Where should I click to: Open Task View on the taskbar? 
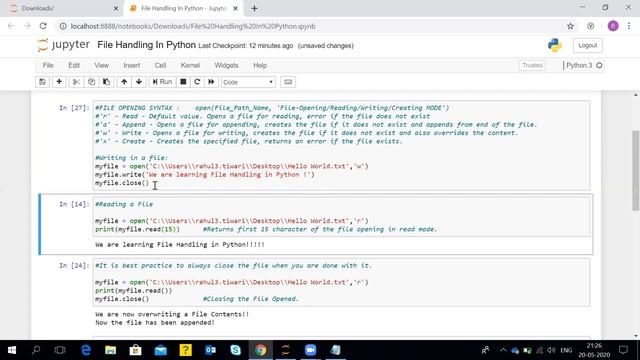tap(60, 350)
